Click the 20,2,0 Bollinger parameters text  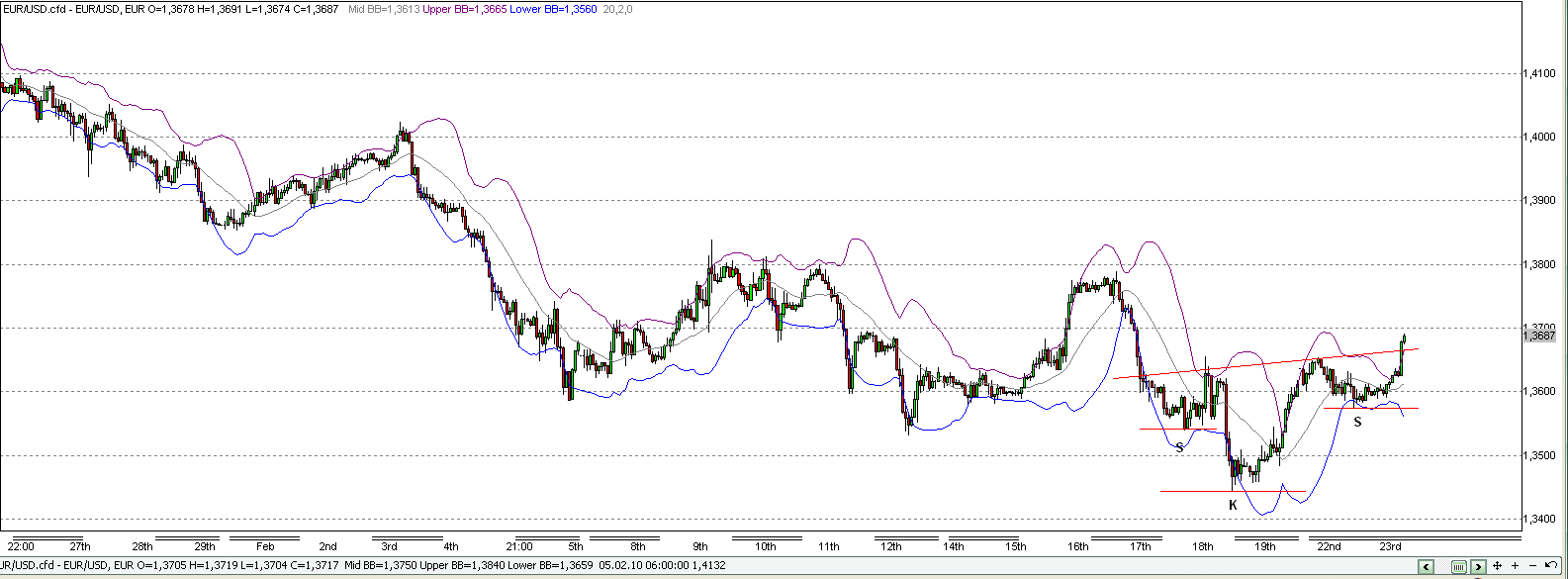[x=616, y=9]
